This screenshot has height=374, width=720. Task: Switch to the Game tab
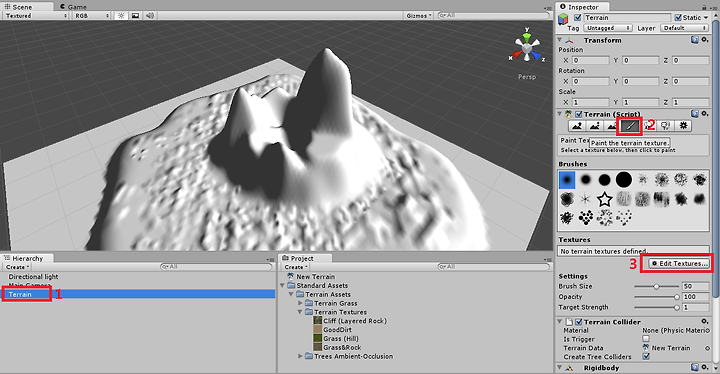click(73, 7)
